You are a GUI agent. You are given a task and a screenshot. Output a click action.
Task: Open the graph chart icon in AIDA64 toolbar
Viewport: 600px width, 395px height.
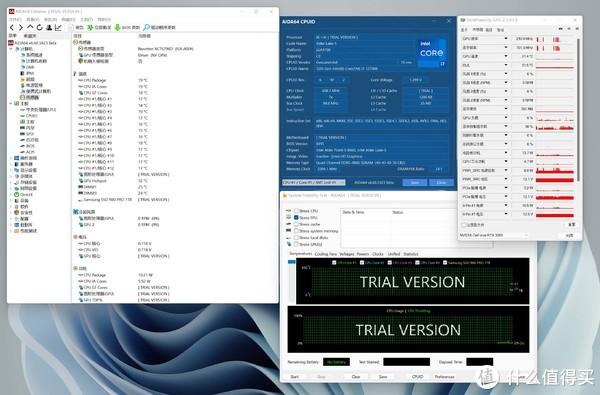[x=58, y=28]
